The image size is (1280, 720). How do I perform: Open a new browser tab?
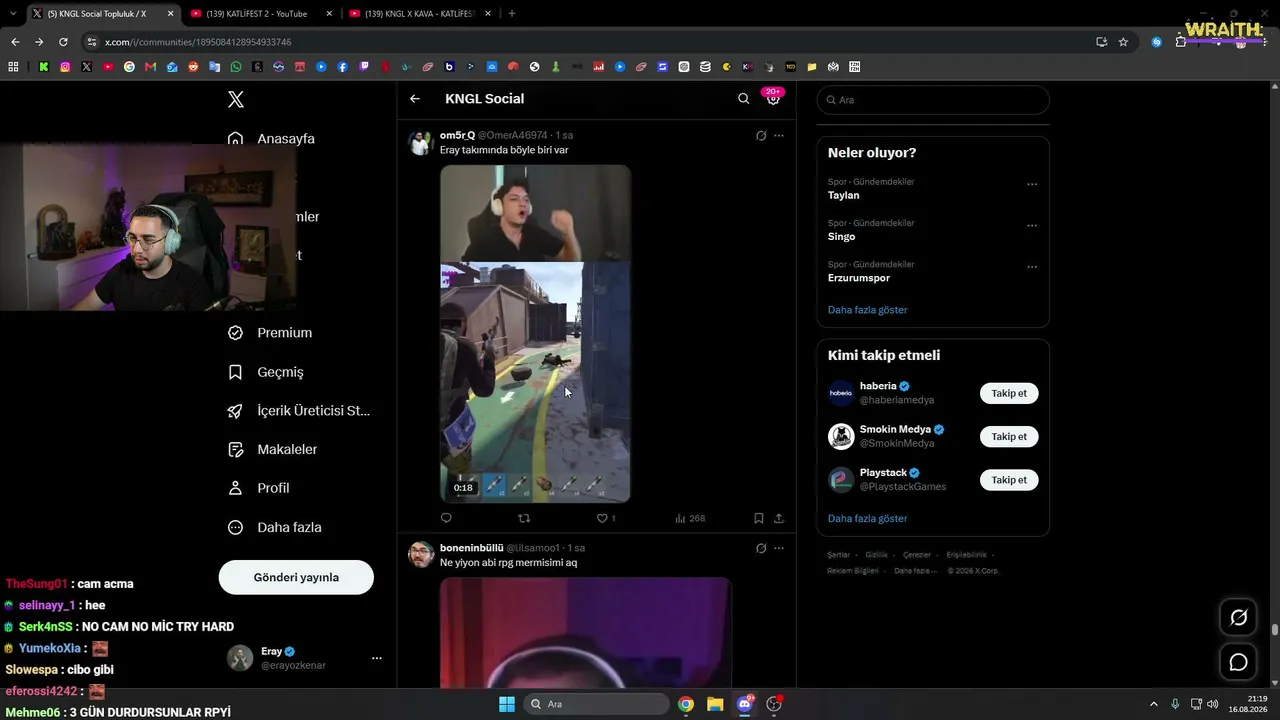point(512,13)
